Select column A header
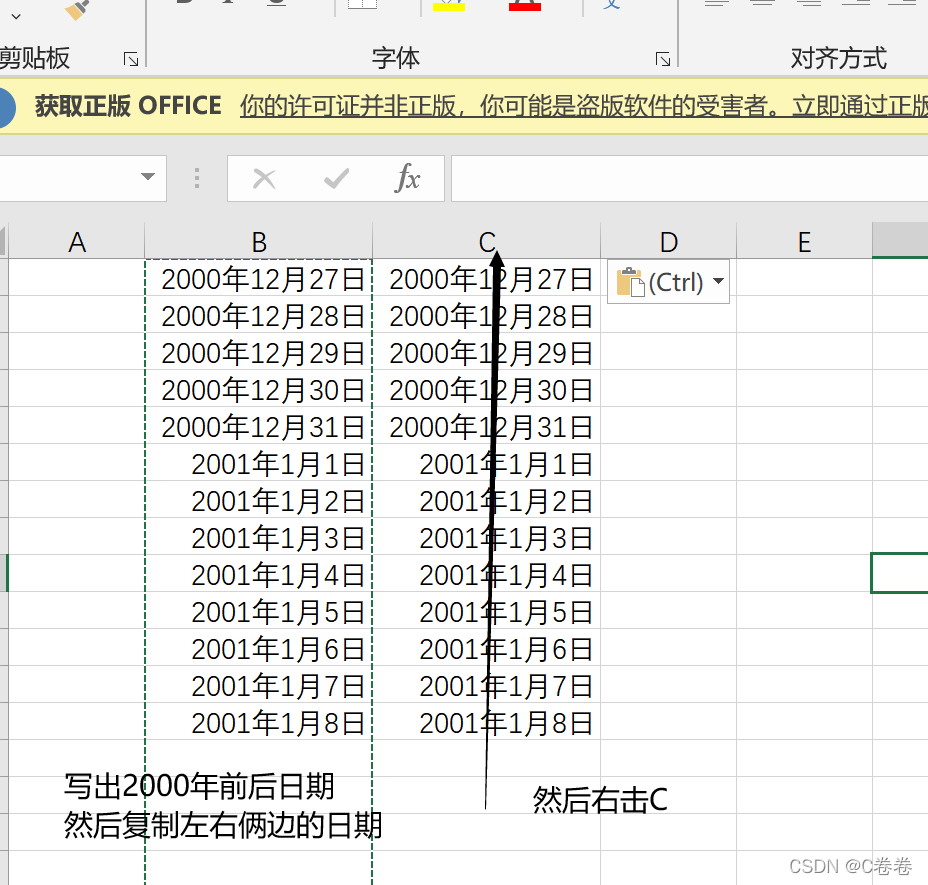The width and height of the screenshot is (928, 885). (76, 242)
